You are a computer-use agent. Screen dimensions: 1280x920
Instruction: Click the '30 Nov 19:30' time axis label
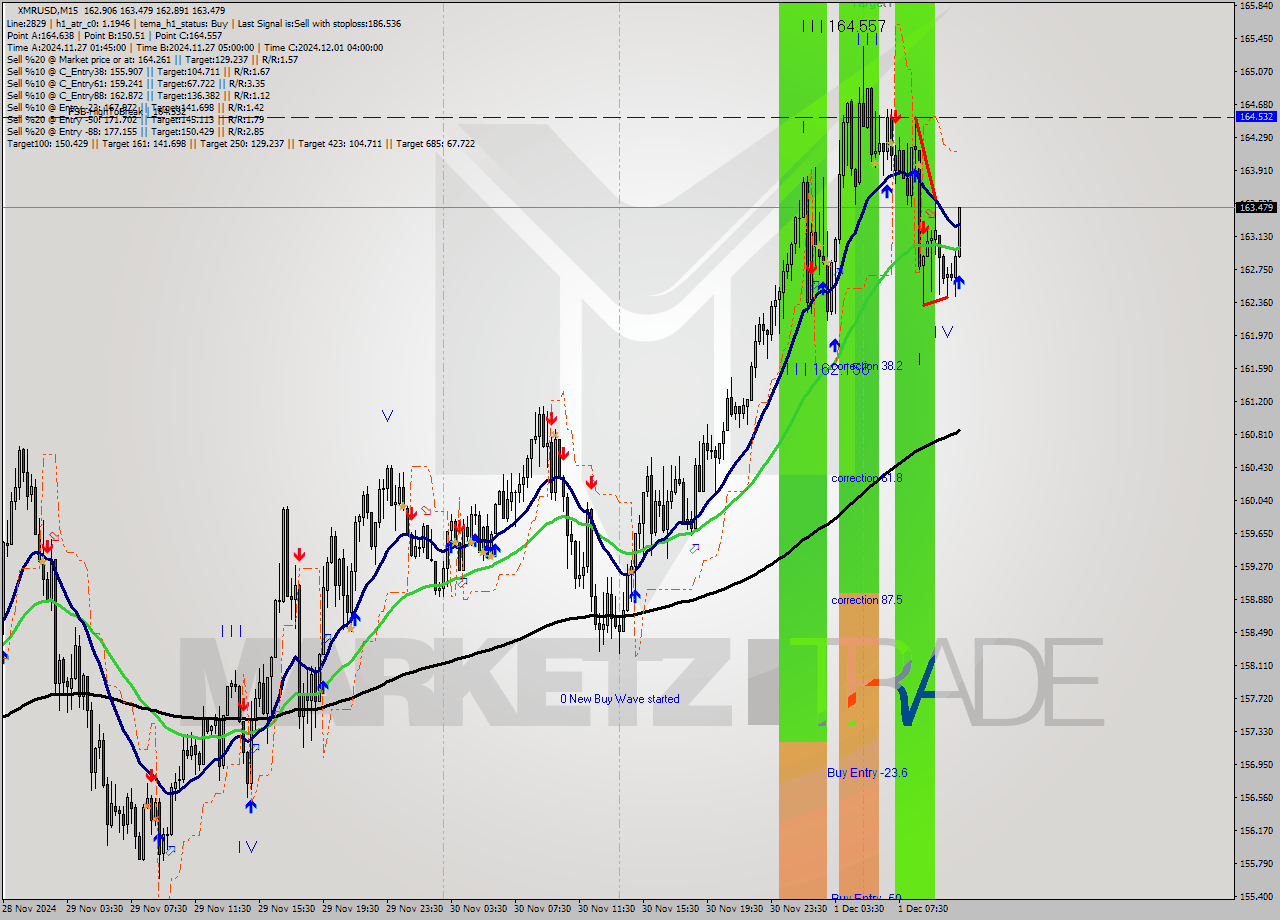coord(735,909)
